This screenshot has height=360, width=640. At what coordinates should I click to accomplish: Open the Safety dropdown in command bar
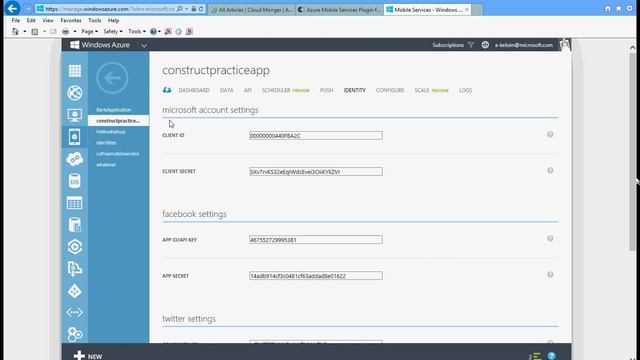point(113,31)
